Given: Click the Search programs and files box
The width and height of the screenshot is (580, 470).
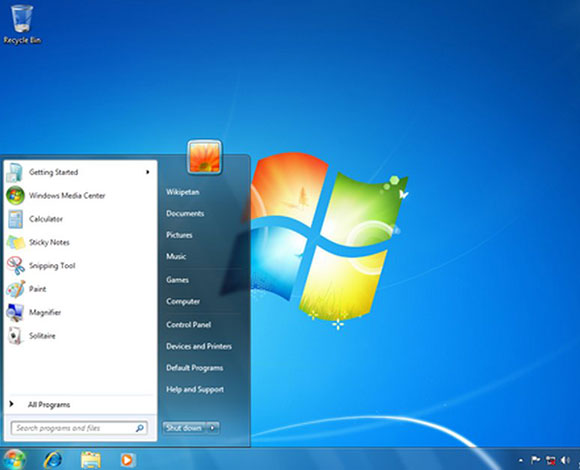Looking at the screenshot, I should 79,428.
